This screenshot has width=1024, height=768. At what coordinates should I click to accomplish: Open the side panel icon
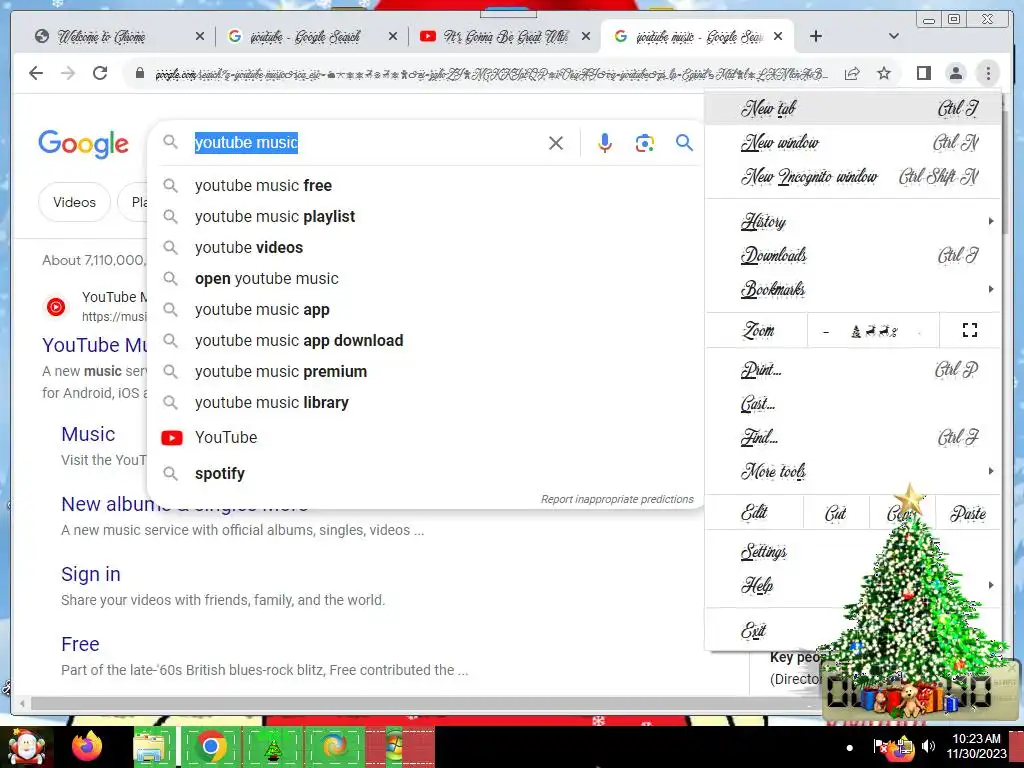[923, 73]
